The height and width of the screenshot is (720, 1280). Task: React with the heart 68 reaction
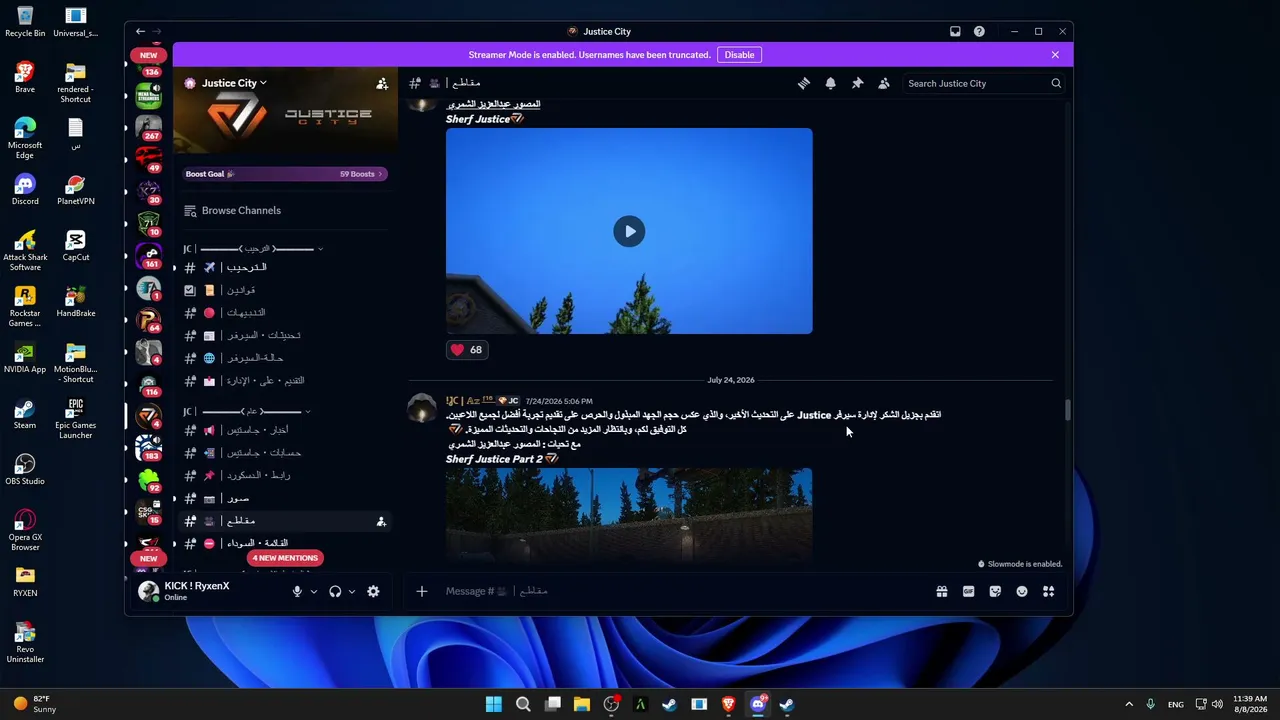click(466, 350)
